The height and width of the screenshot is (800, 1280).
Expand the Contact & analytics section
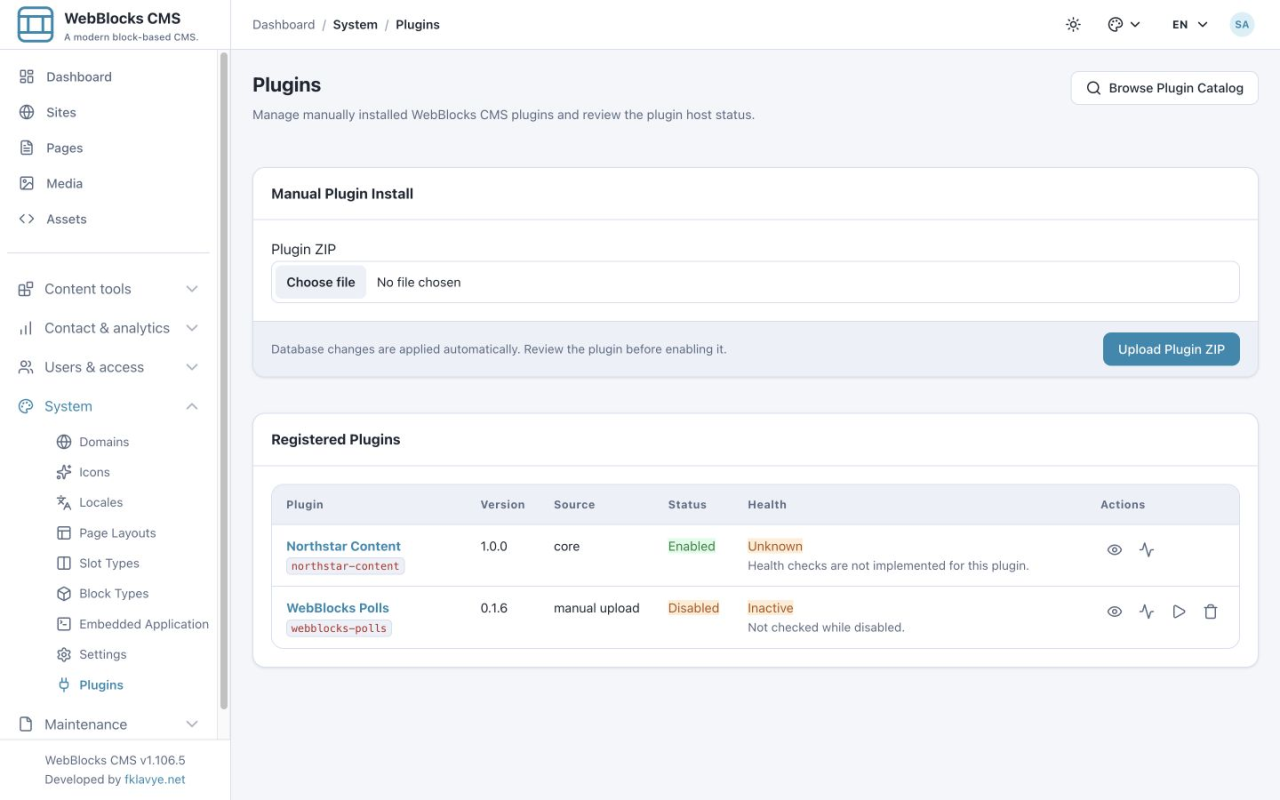108,328
